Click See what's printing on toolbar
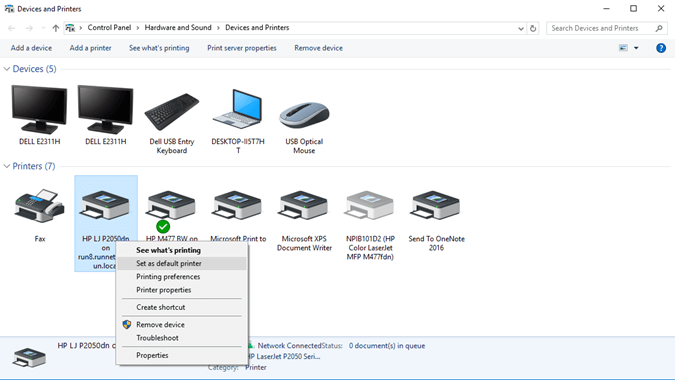This screenshot has width=675, height=380. (x=159, y=48)
